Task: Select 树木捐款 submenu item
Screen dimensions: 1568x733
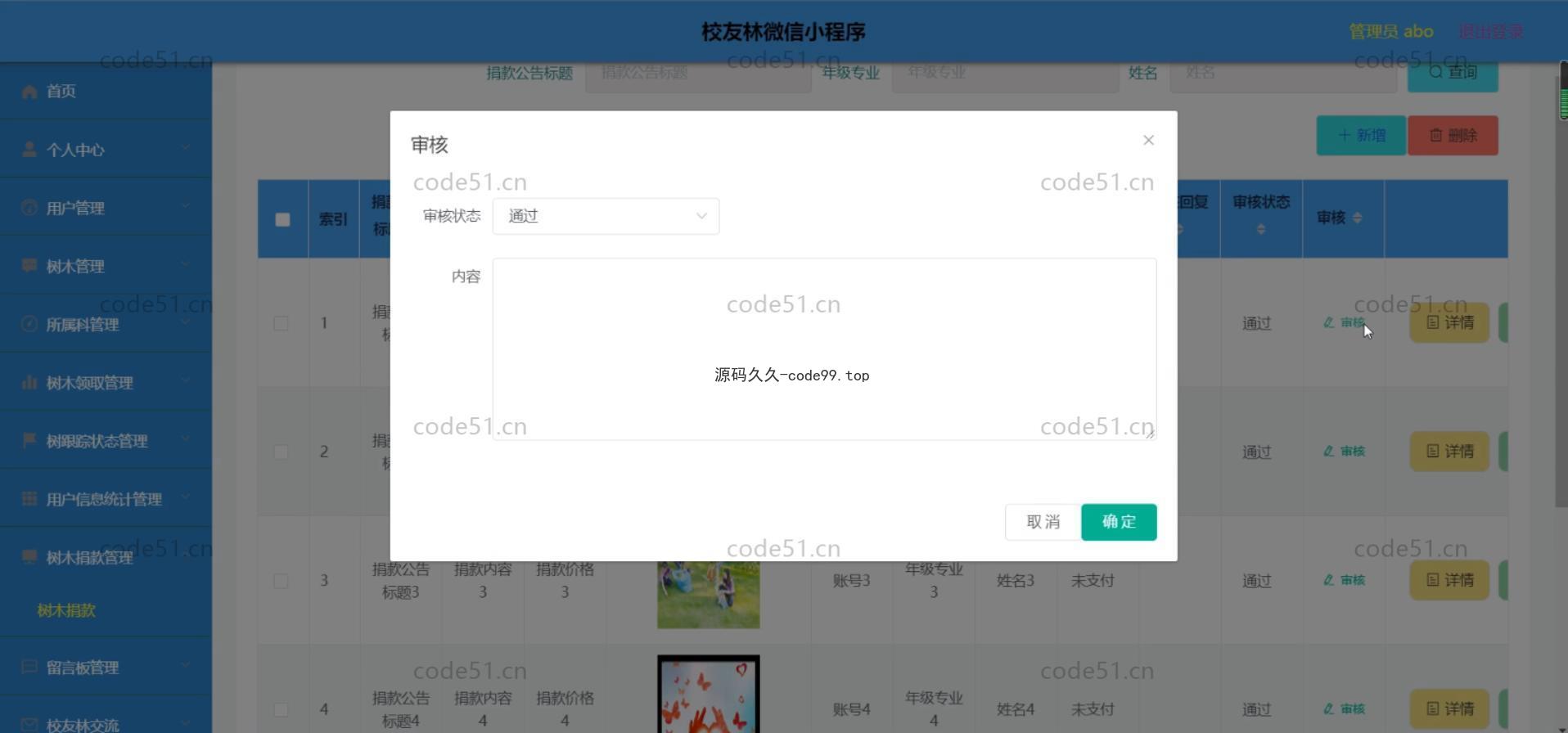Action: pos(66,610)
